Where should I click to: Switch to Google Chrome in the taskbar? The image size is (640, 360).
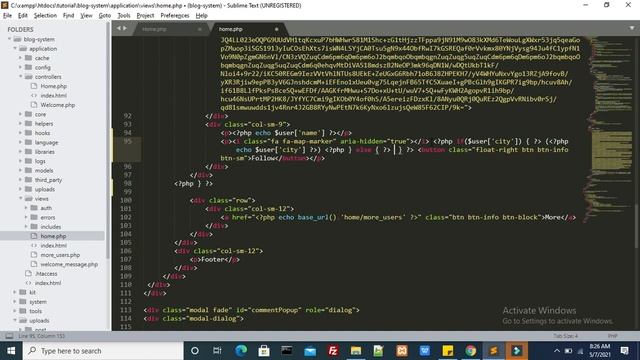[x=471, y=351]
